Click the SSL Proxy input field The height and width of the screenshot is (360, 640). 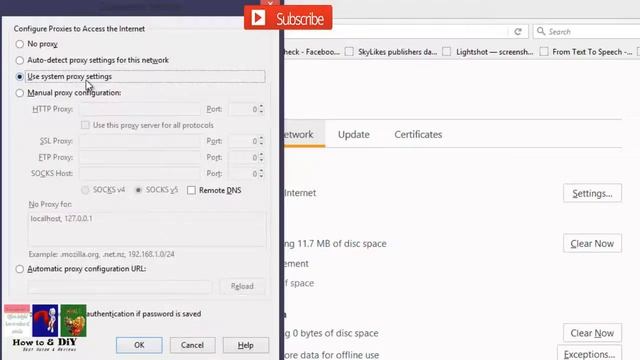[140, 141]
